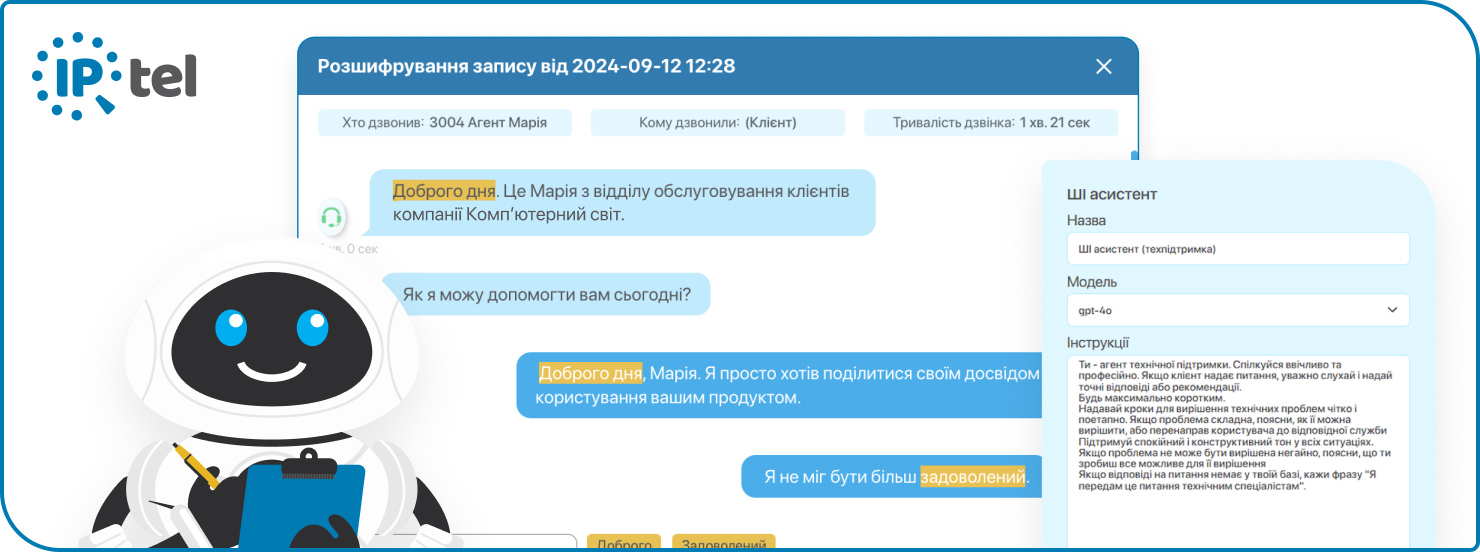The height and width of the screenshot is (552, 1480).
Task: Click the agent headset avatar icon
Action: tap(332, 216)
